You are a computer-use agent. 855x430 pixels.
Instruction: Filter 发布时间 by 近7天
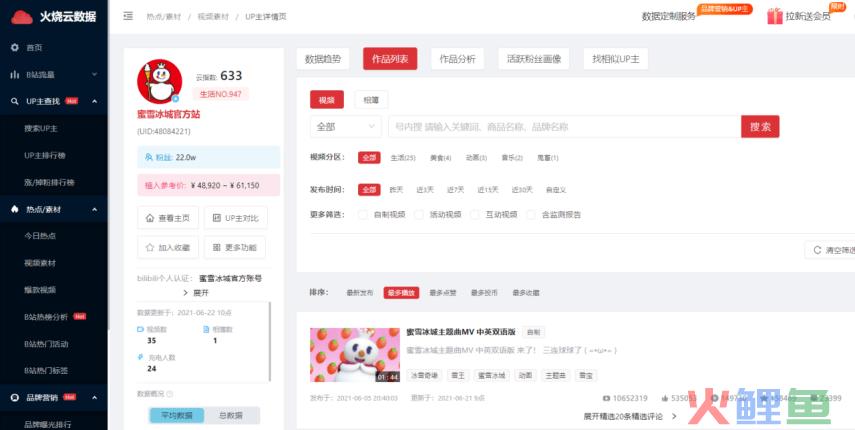455,190
